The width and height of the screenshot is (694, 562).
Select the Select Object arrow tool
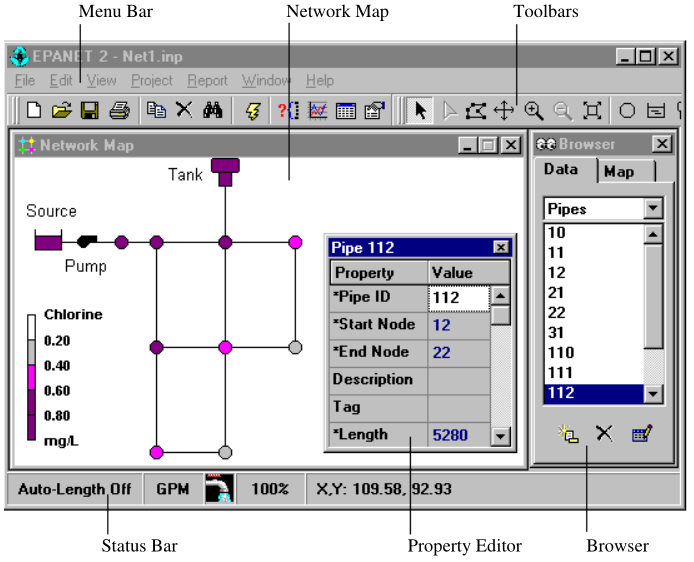click(420, 111)
